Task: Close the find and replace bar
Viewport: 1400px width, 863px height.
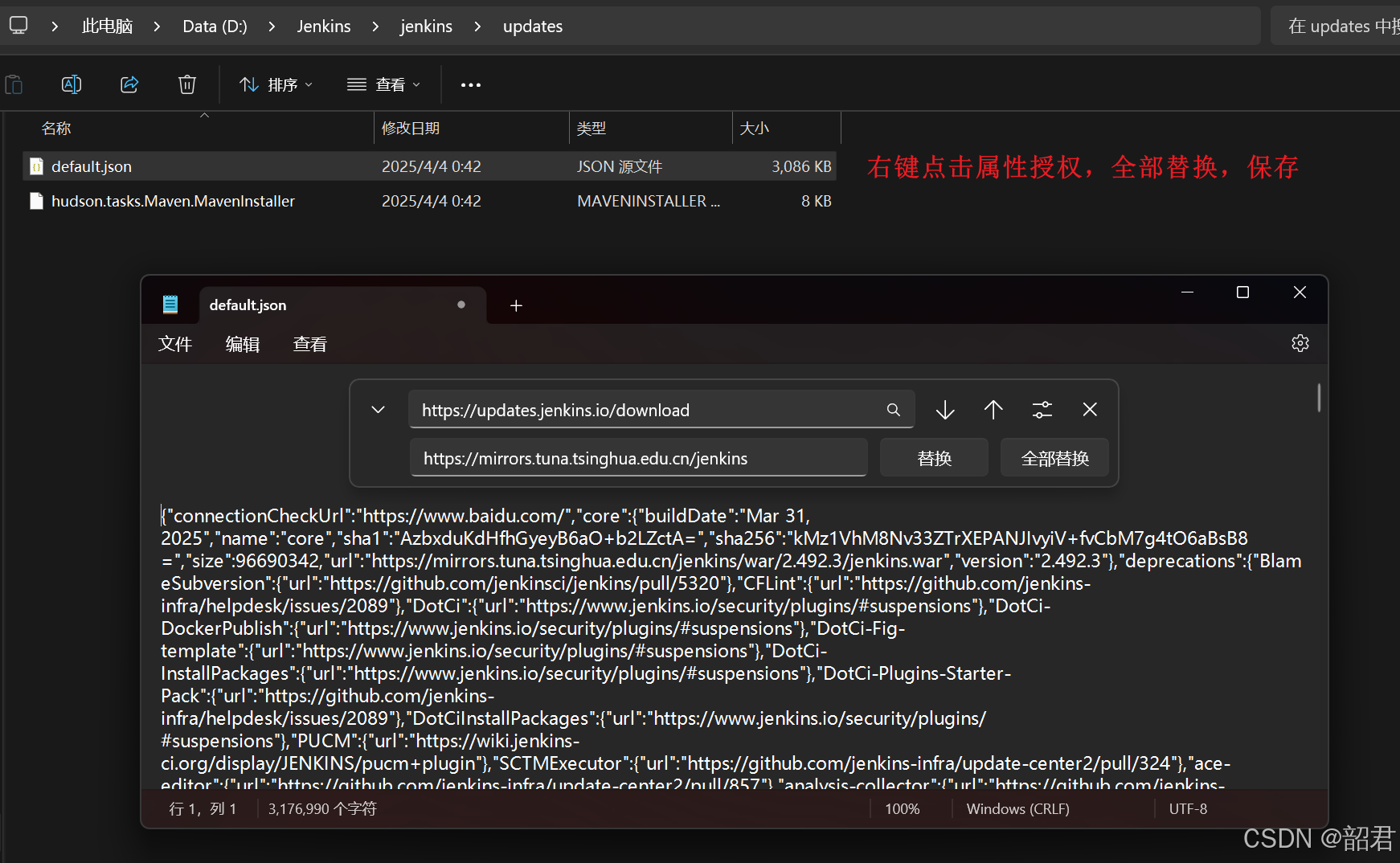Action: [1090, 410]
